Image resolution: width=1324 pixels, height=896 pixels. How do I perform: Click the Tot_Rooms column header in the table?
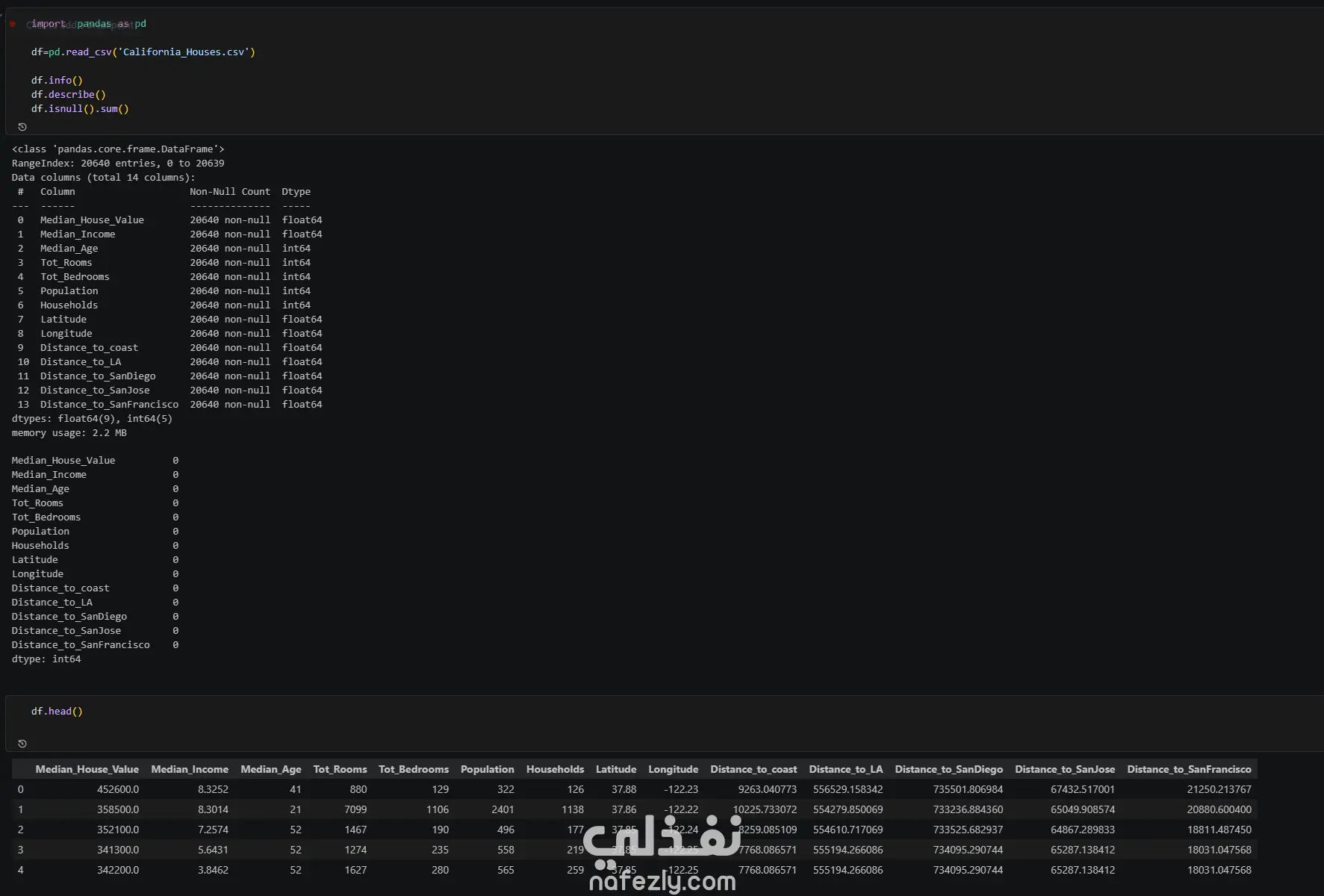coord(340,769)
